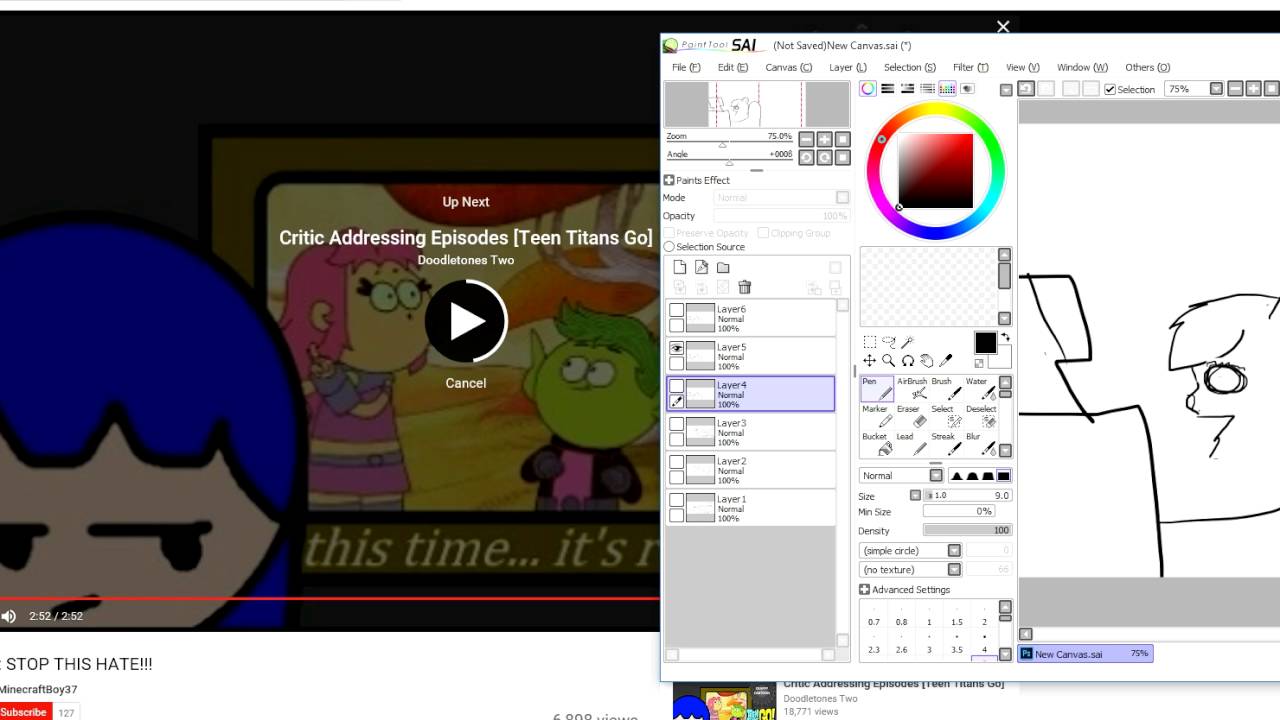The image size is (1280, 720).
Task: Zoom out using navigator minus button
Action: [x=806, y=140]
